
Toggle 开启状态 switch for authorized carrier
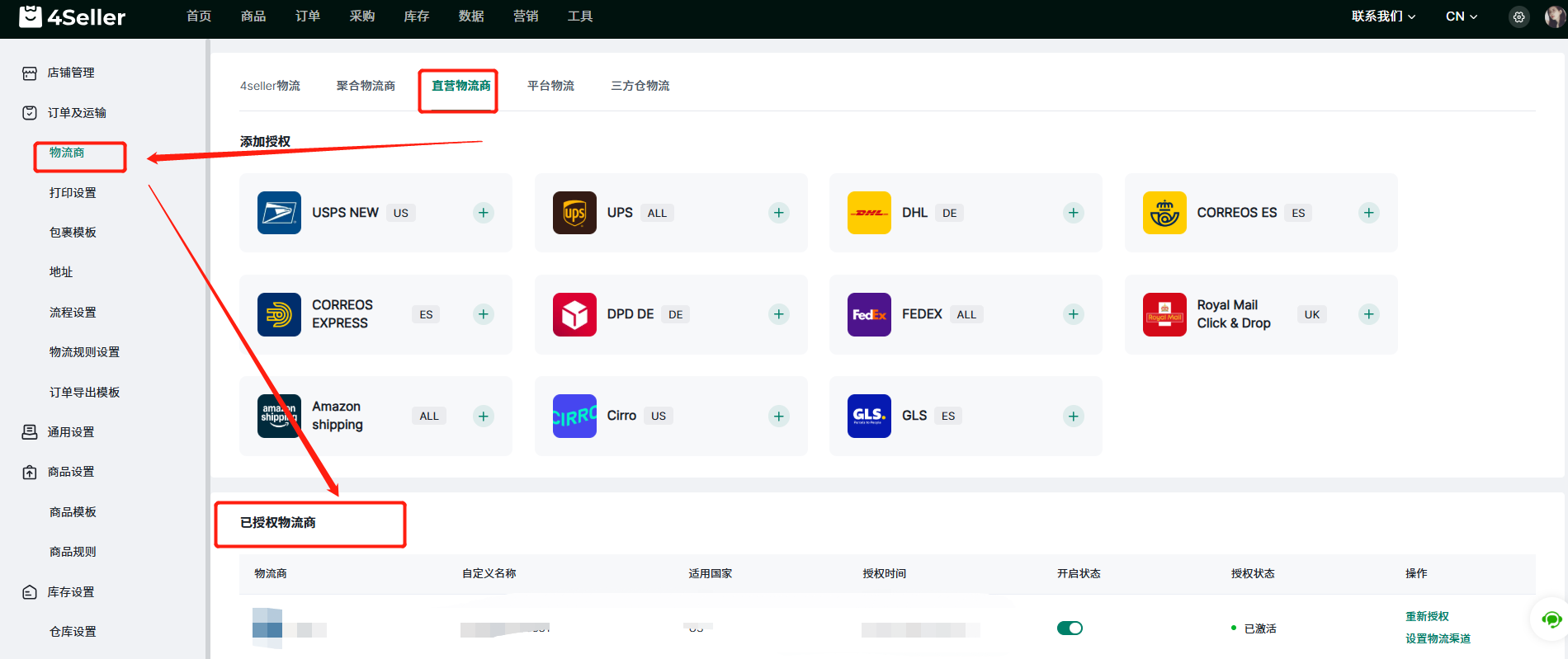1070,628
